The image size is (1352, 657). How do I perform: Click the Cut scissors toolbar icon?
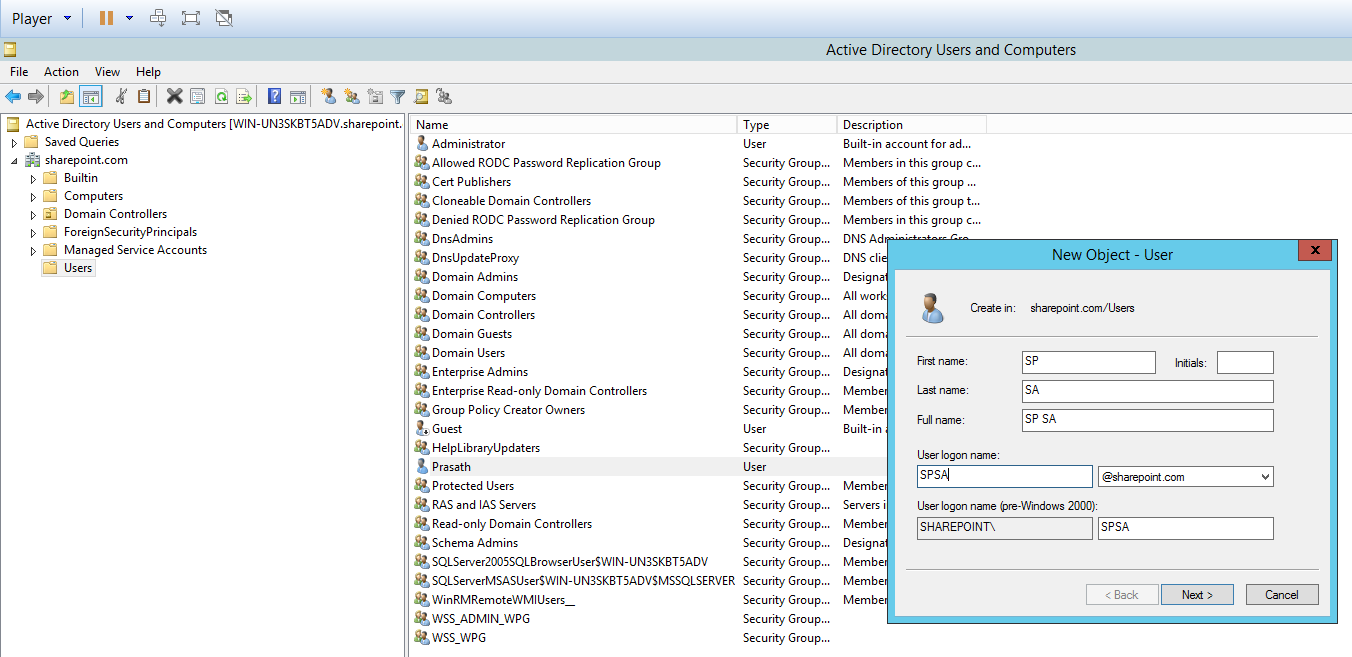click(x=121, y=97)
